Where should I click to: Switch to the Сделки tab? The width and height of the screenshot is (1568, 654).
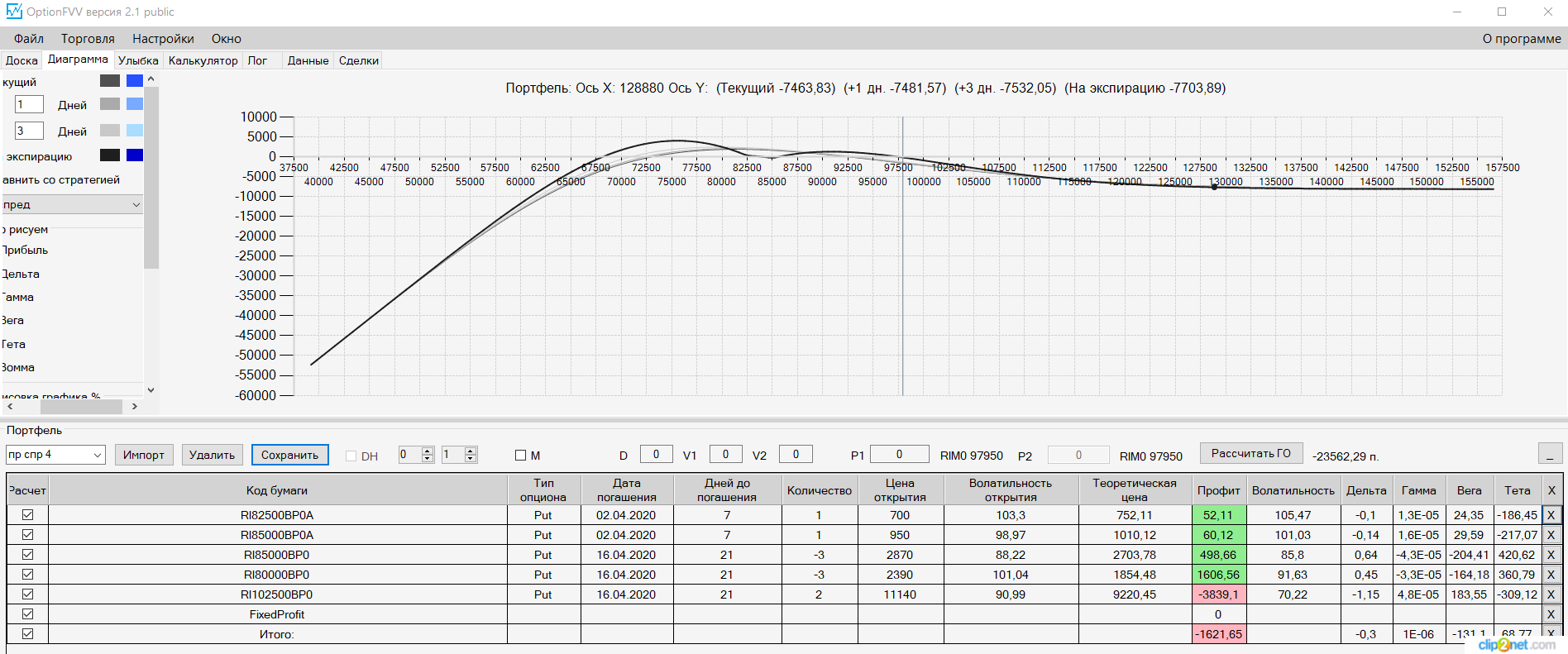coord(359,60)
